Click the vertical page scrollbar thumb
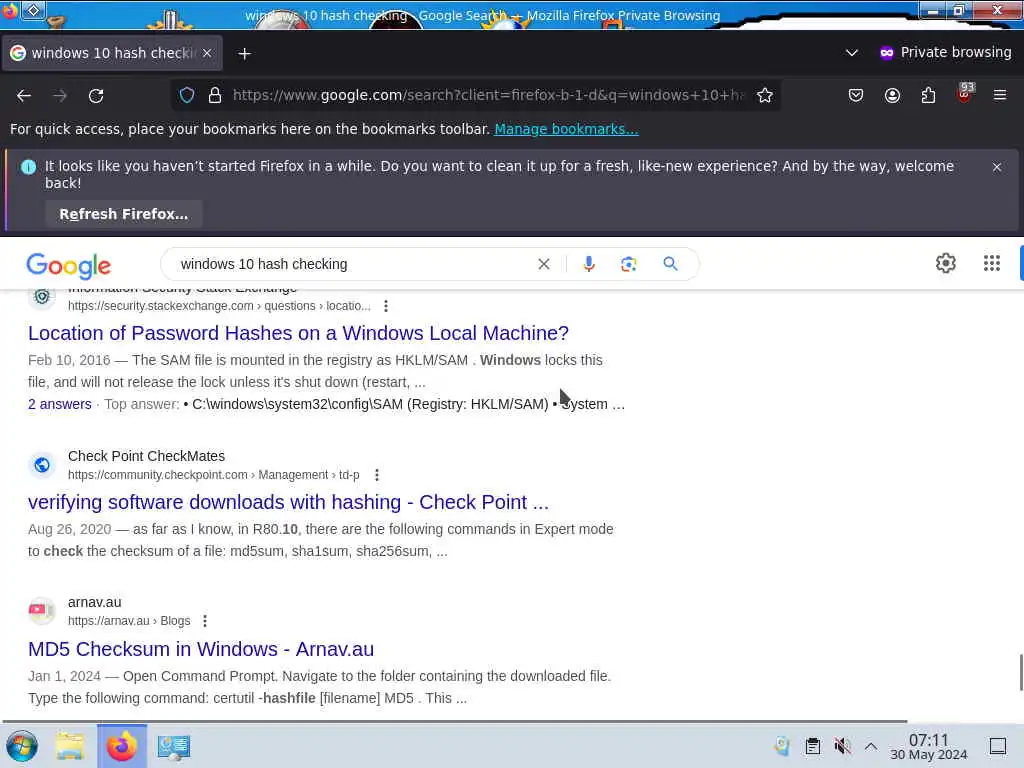Viewport: 1024px width, 768px height. point(1021,672)
